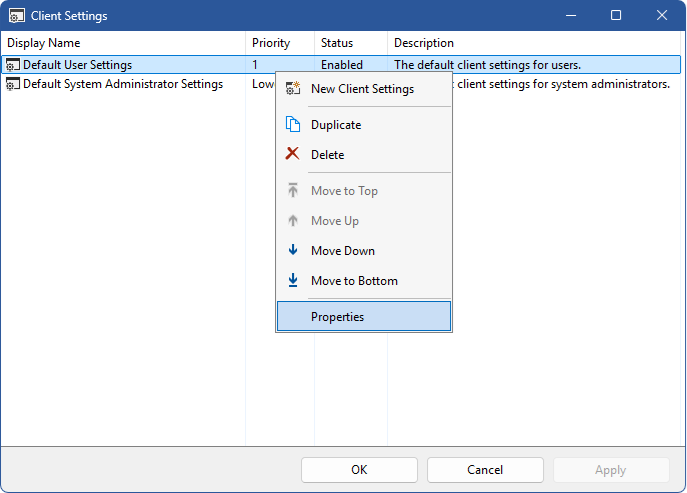Choose Duplicate from the context menu
Viewport: 687px width, 493px height.
pyautogui.click(x=336, y=125)
